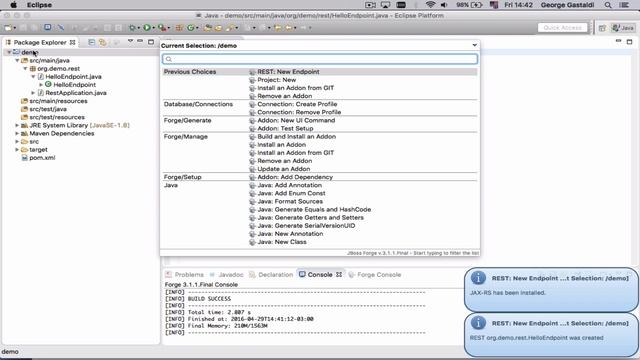Click the JAX-RS has been installed notification

tap(551, 289)
